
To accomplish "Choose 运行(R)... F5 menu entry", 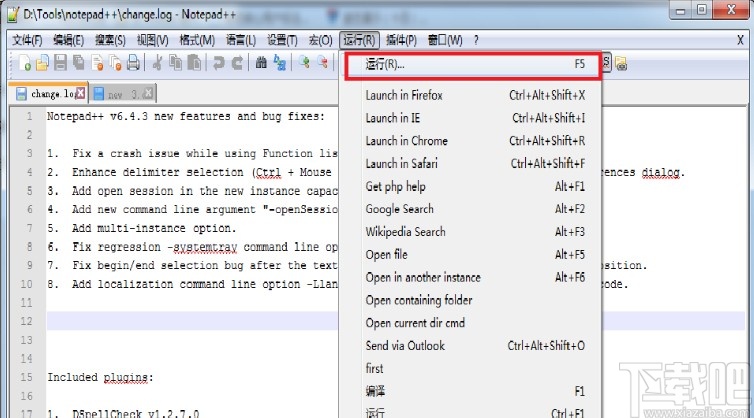I will coord(473,65).
